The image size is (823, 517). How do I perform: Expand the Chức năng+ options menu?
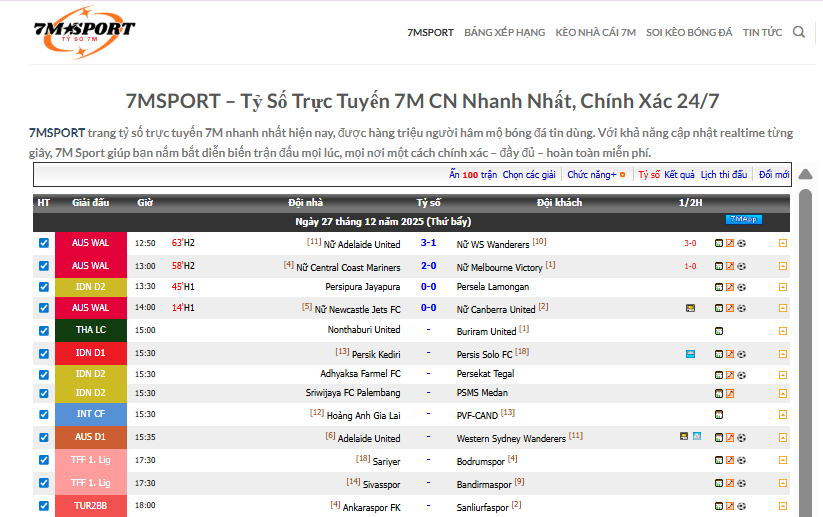pyautogui.click(x=597, y=174)
